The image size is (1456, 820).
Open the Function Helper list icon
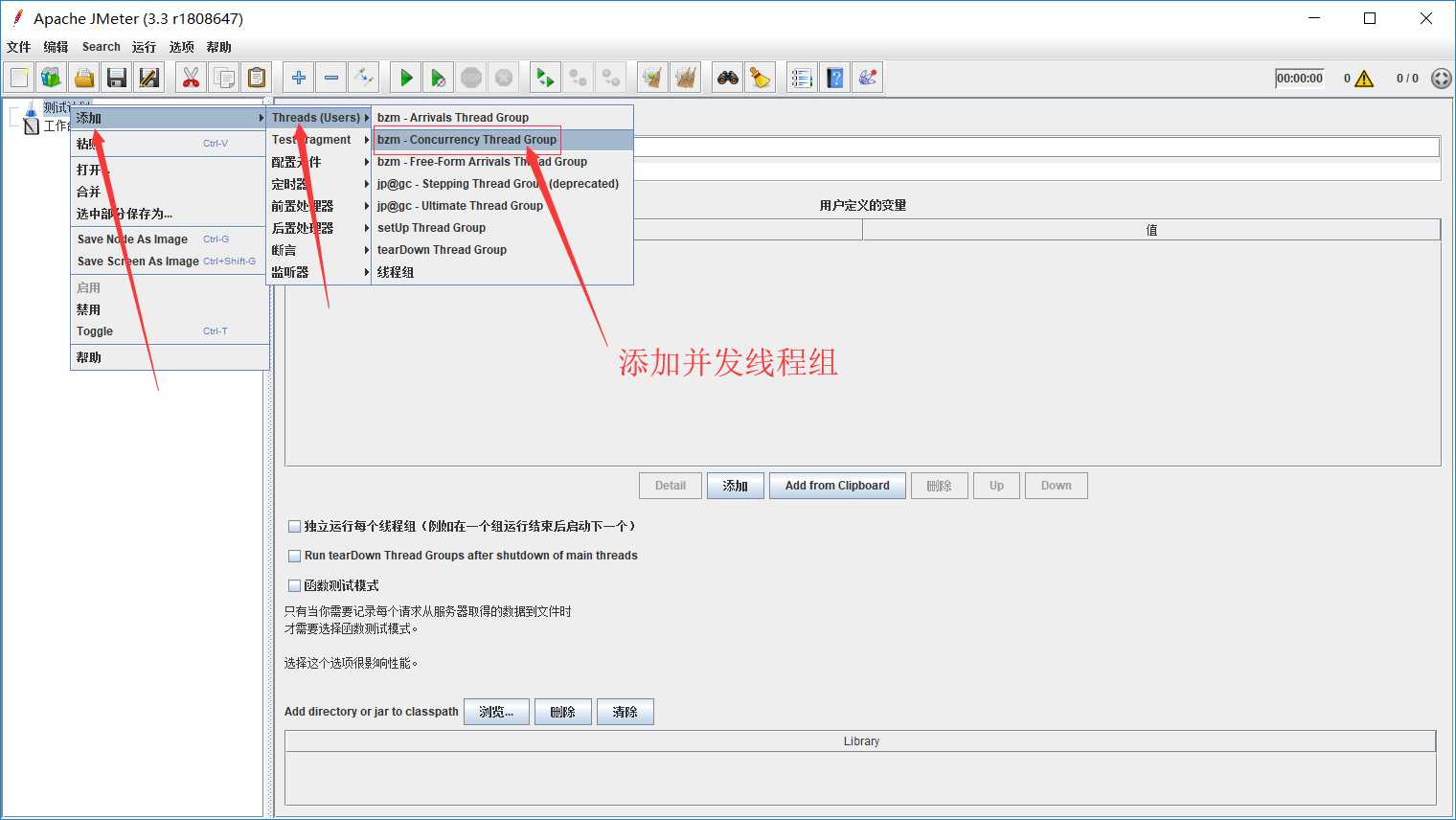pyautogui.click(x=803, y=78)
